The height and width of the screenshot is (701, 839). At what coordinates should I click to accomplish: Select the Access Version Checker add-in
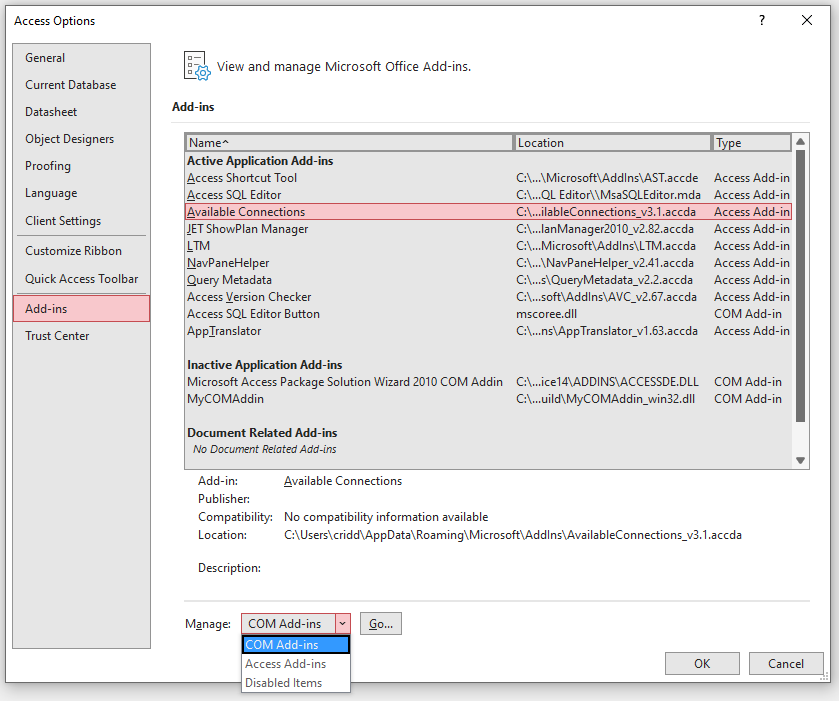pyautogui.click(x=488, y=297)
